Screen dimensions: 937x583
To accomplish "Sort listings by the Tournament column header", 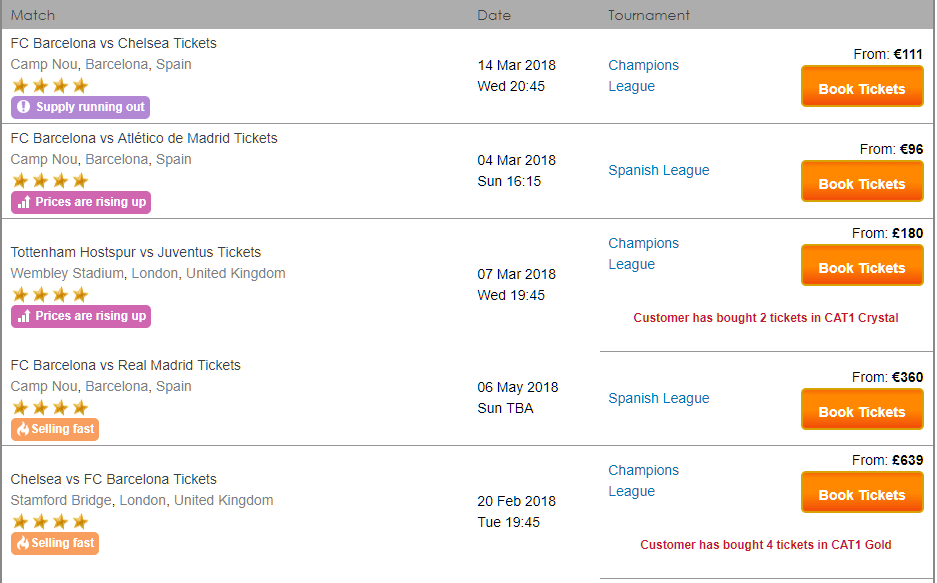I will tap(649, 15).
